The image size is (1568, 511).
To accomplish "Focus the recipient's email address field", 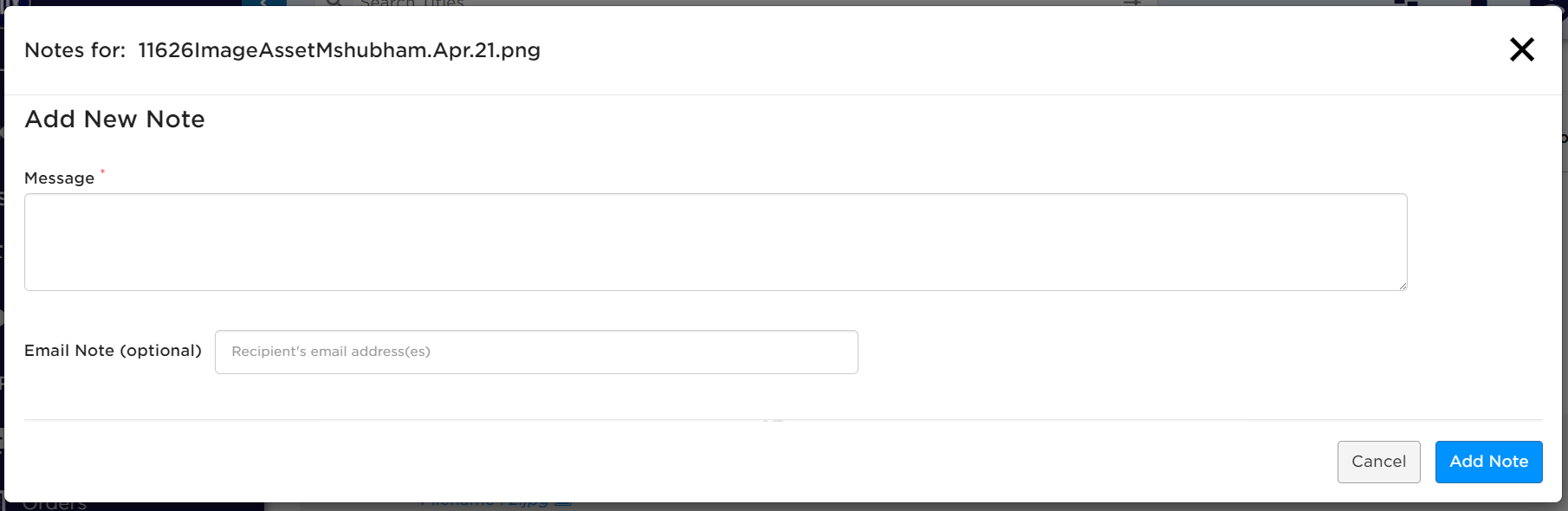I will (536, 352).
